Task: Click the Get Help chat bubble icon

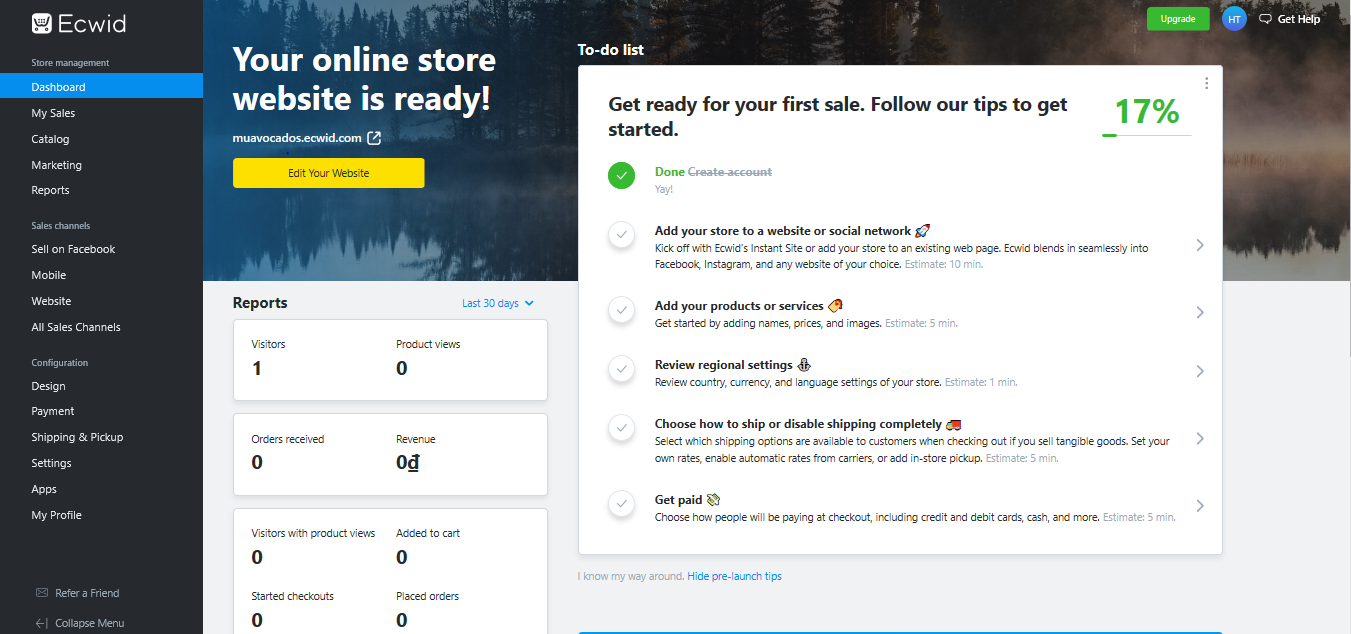Action: point(1265,19)
